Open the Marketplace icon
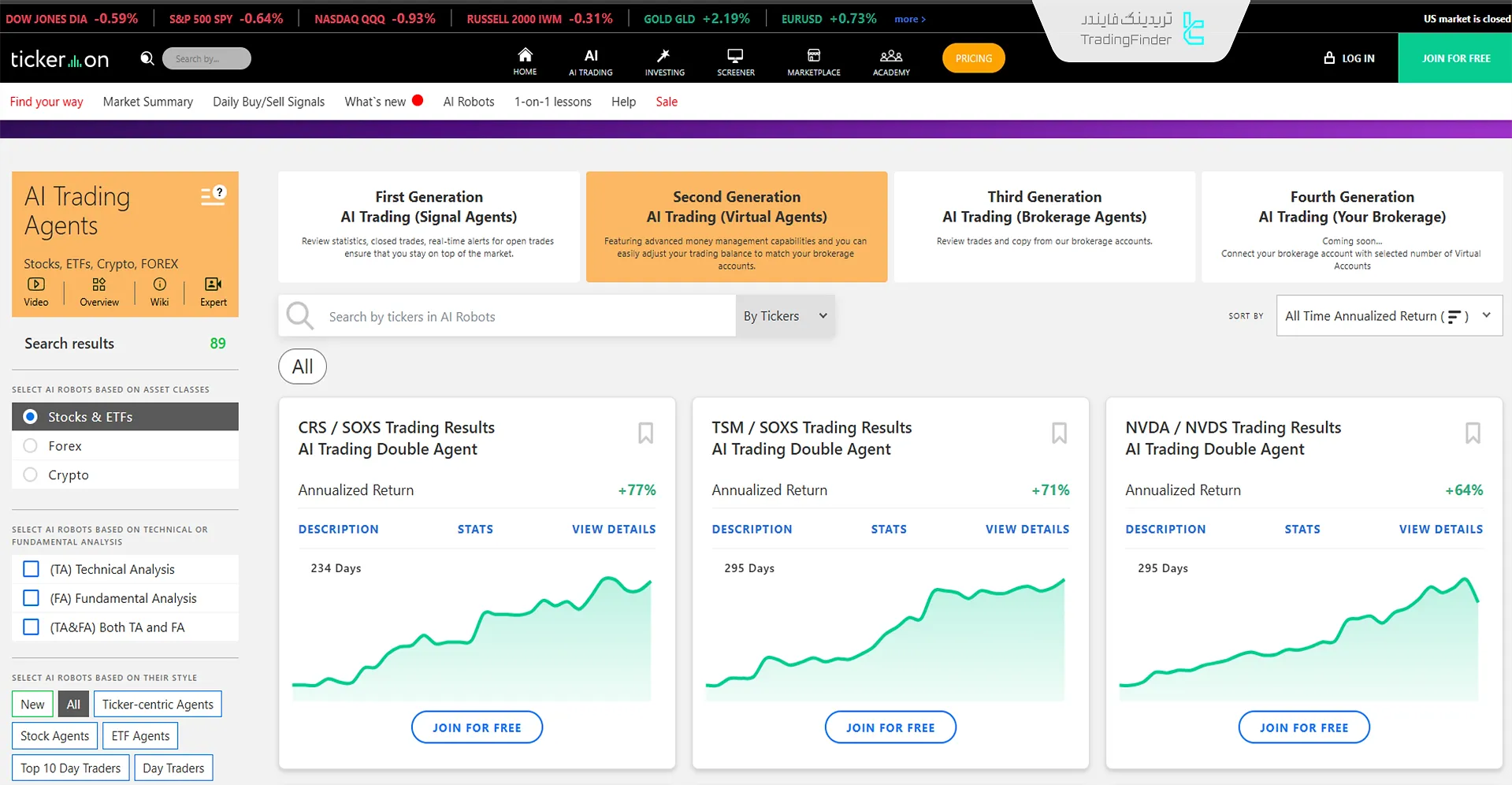 point(813,58)
